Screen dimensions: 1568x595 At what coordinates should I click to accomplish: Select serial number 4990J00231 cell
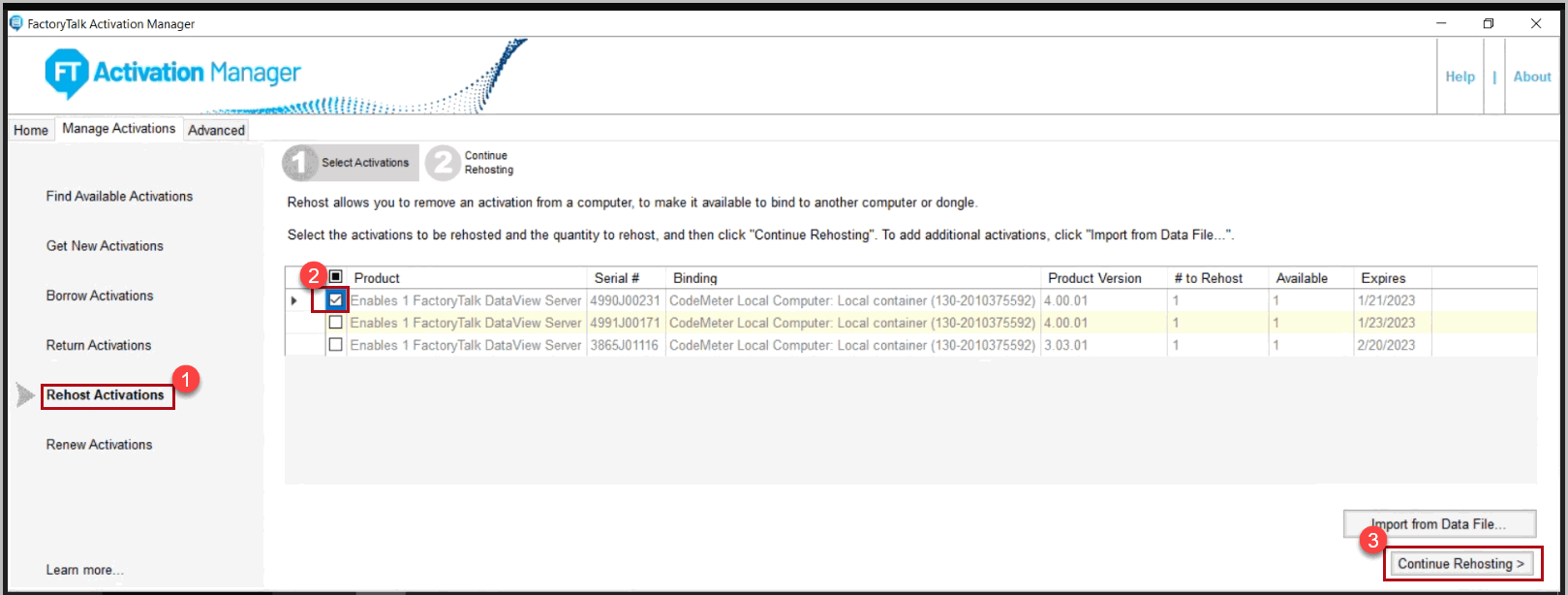[626, 300]
